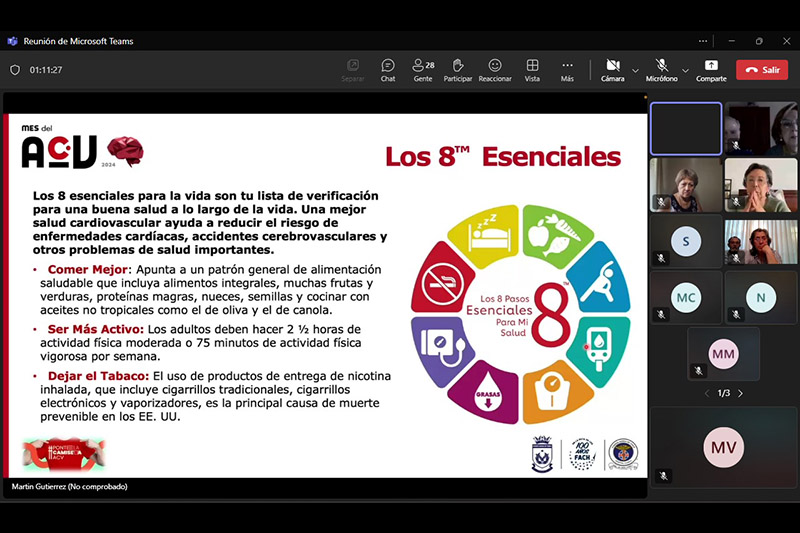Click the disabled Separar pop-out icon
The image size is (800, 533).
coord(353,70)
